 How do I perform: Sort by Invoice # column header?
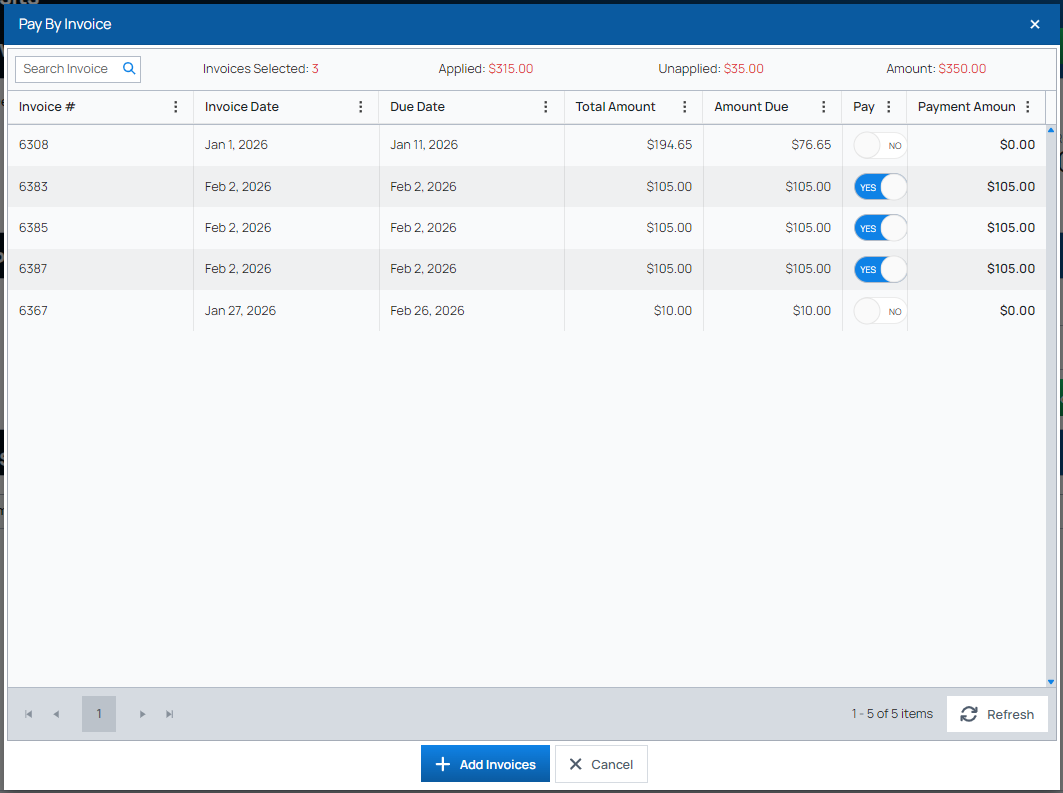click(x=47, y=106)
